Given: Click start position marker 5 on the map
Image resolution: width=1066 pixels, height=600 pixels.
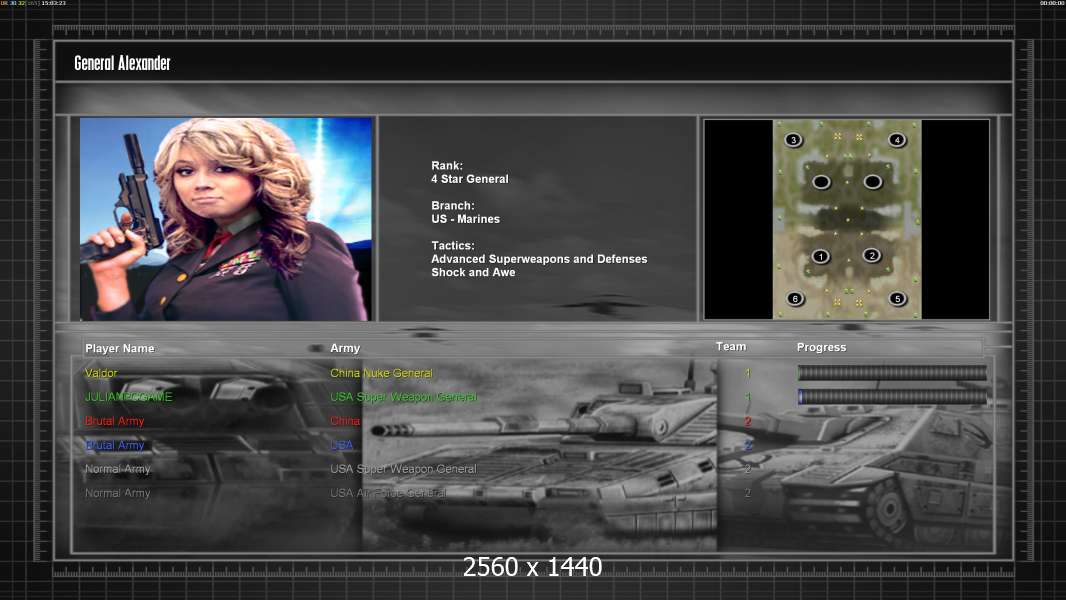Looking at the screenshot, I should pyautogui.click(x=897, y=298).
